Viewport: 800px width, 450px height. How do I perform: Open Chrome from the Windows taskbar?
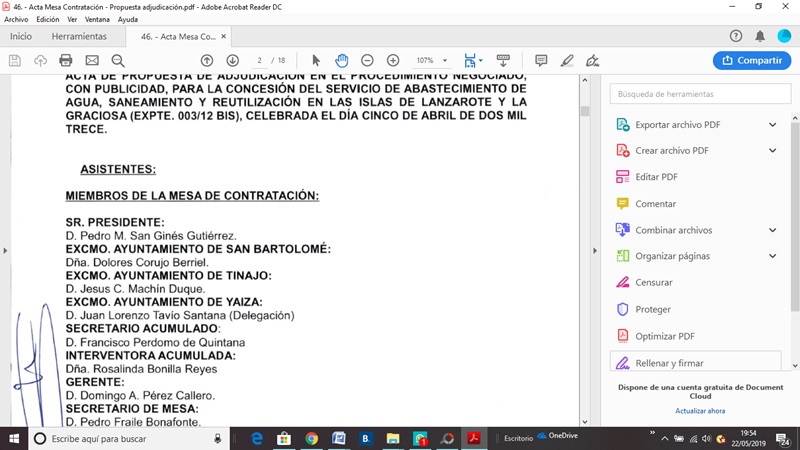311,438
